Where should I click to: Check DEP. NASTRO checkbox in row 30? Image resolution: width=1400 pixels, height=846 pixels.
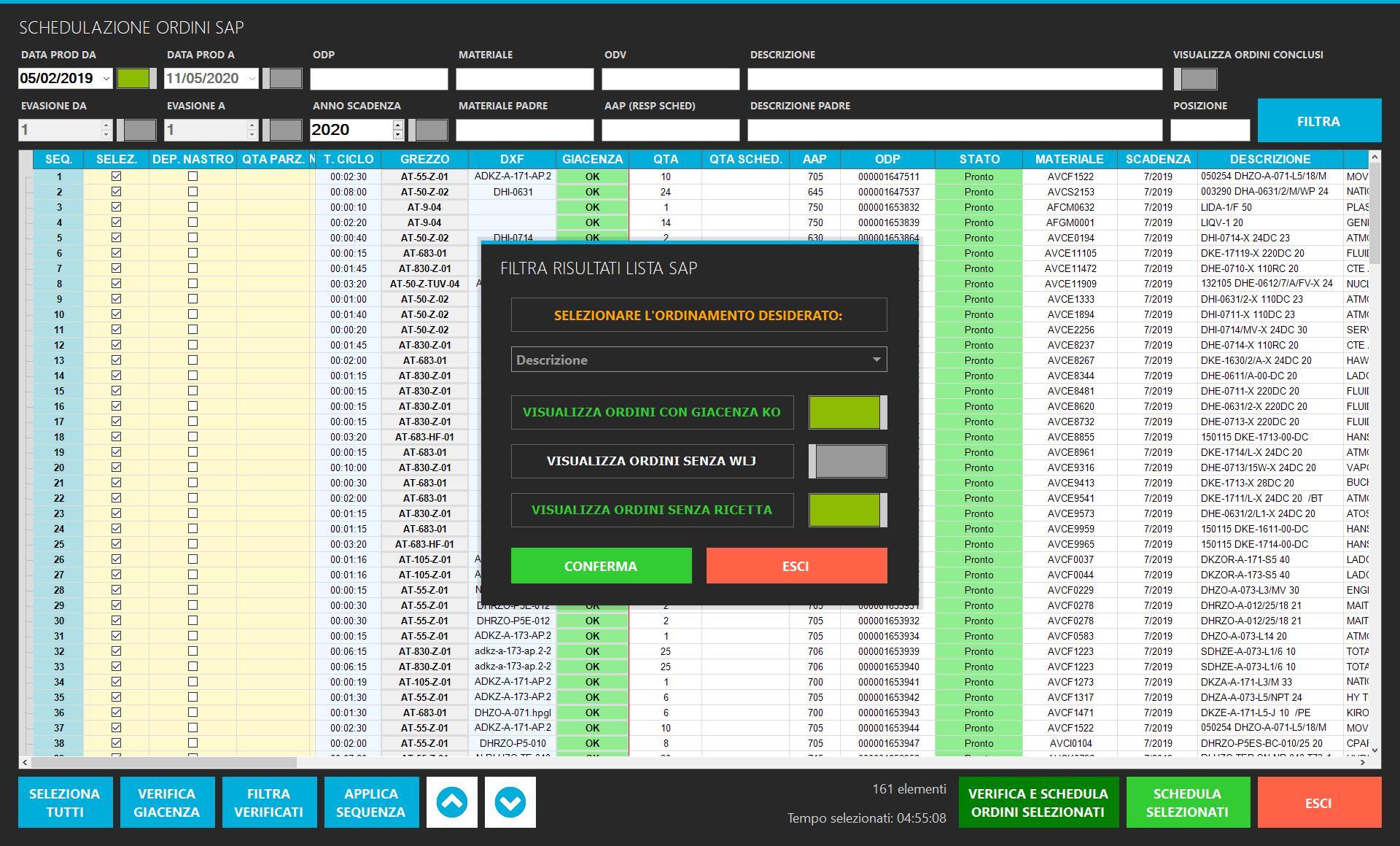tap(192, 621)
